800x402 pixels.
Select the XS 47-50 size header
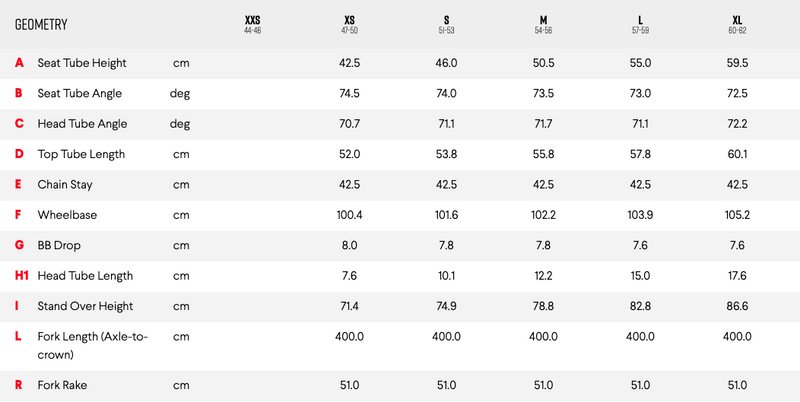349,24
